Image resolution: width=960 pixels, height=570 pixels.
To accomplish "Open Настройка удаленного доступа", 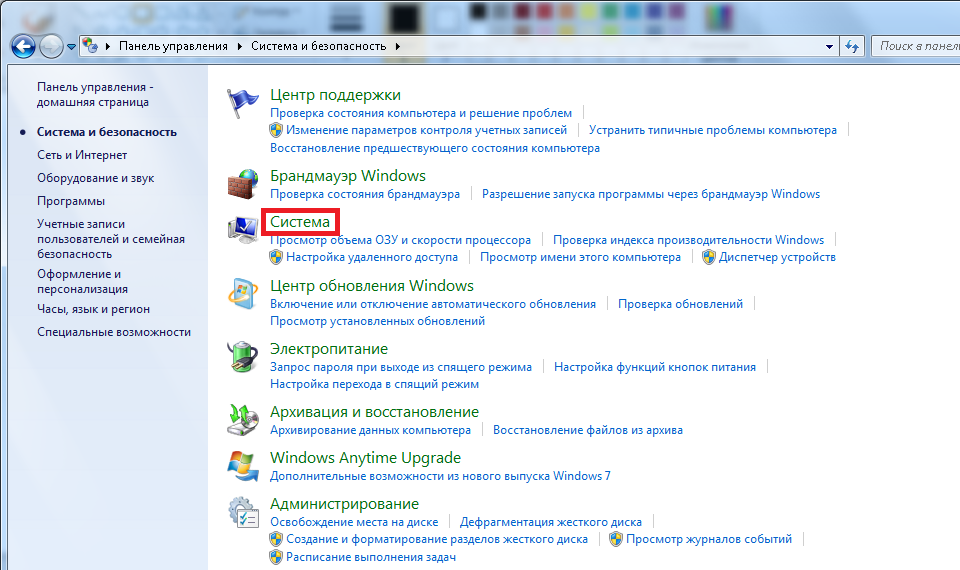I will [x=372, y=257].
